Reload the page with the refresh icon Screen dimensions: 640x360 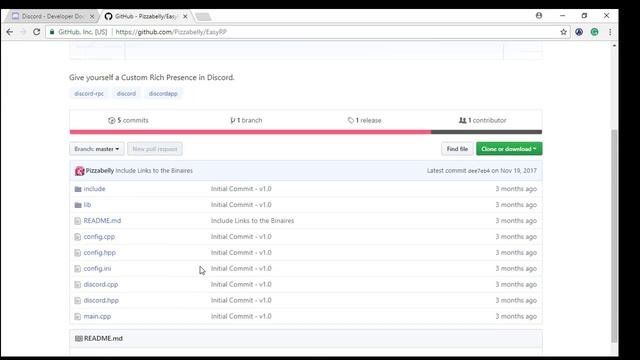coord(36,32)
